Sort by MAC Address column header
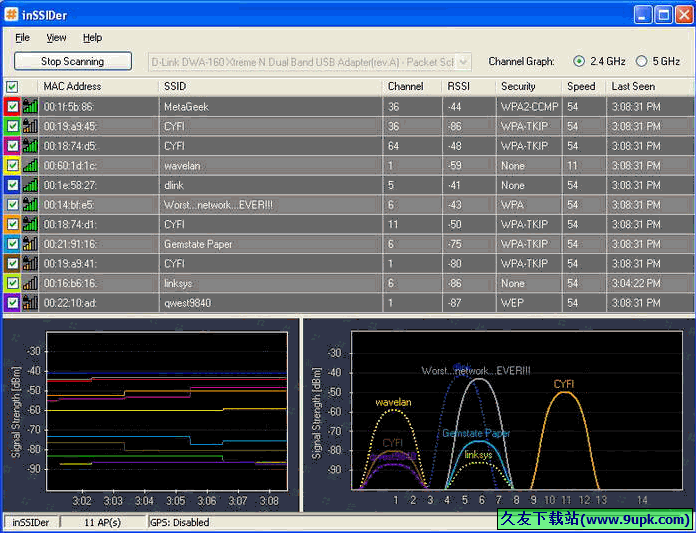The image size is (696, 533). [x=98, y=87]
